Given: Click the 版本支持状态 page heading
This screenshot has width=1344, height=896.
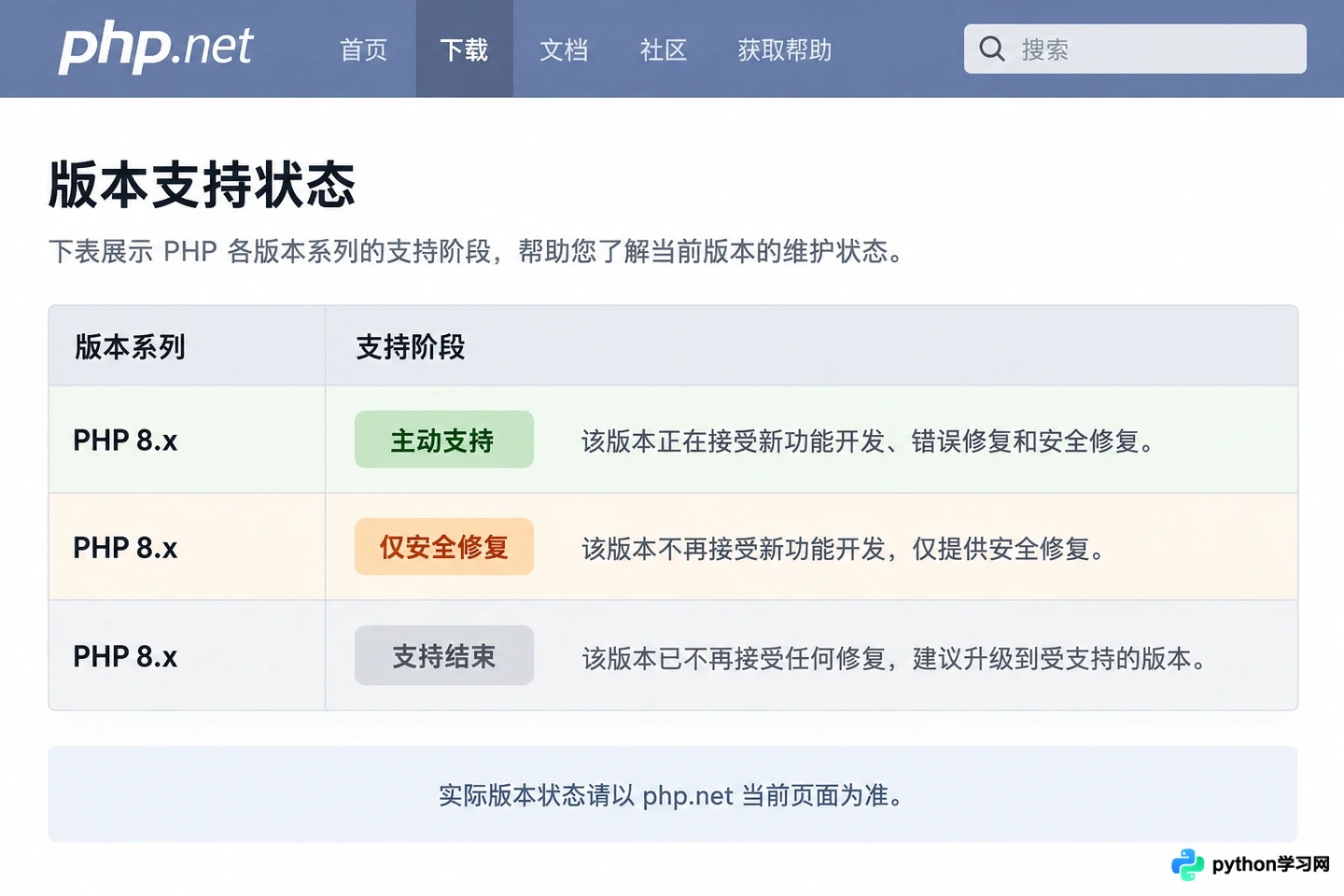Looking at the screenshot, I should [x=202, y=184].
